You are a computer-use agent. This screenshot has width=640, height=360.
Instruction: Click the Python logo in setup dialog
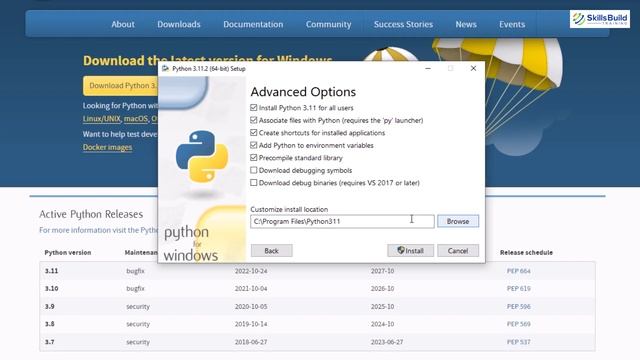(202, 156)
